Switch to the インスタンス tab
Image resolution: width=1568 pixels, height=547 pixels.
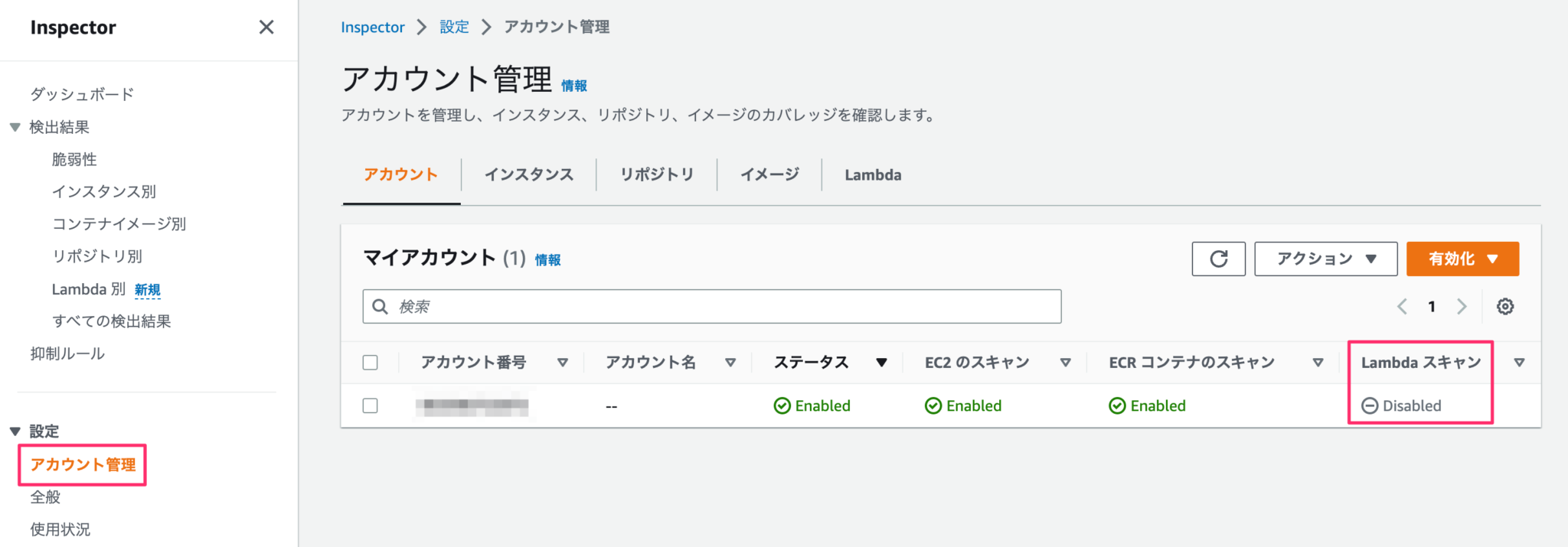click(x=529, y=174)
